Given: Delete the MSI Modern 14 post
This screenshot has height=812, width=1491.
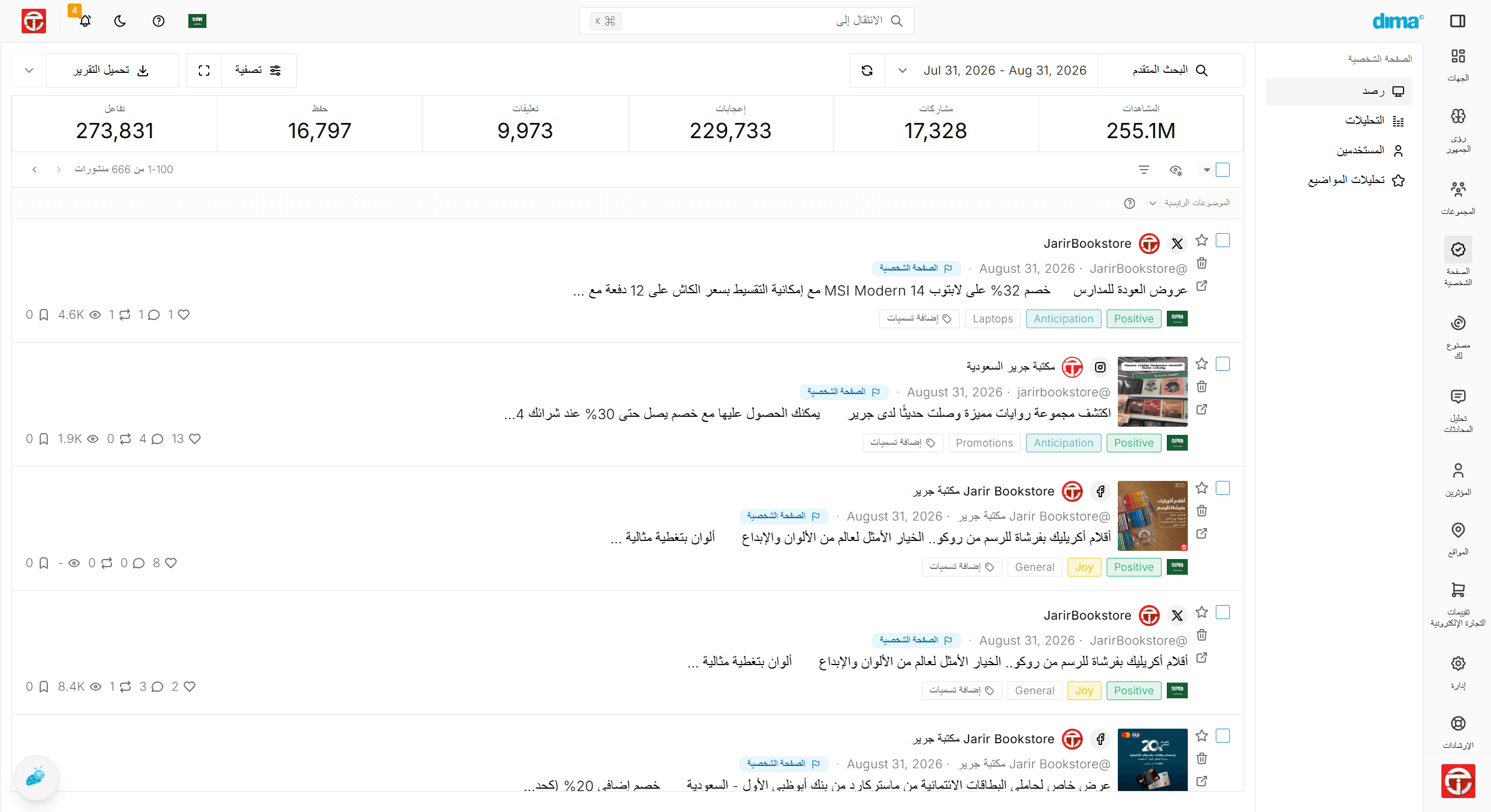Looking at the screenshot, I should coord(1202,263).
